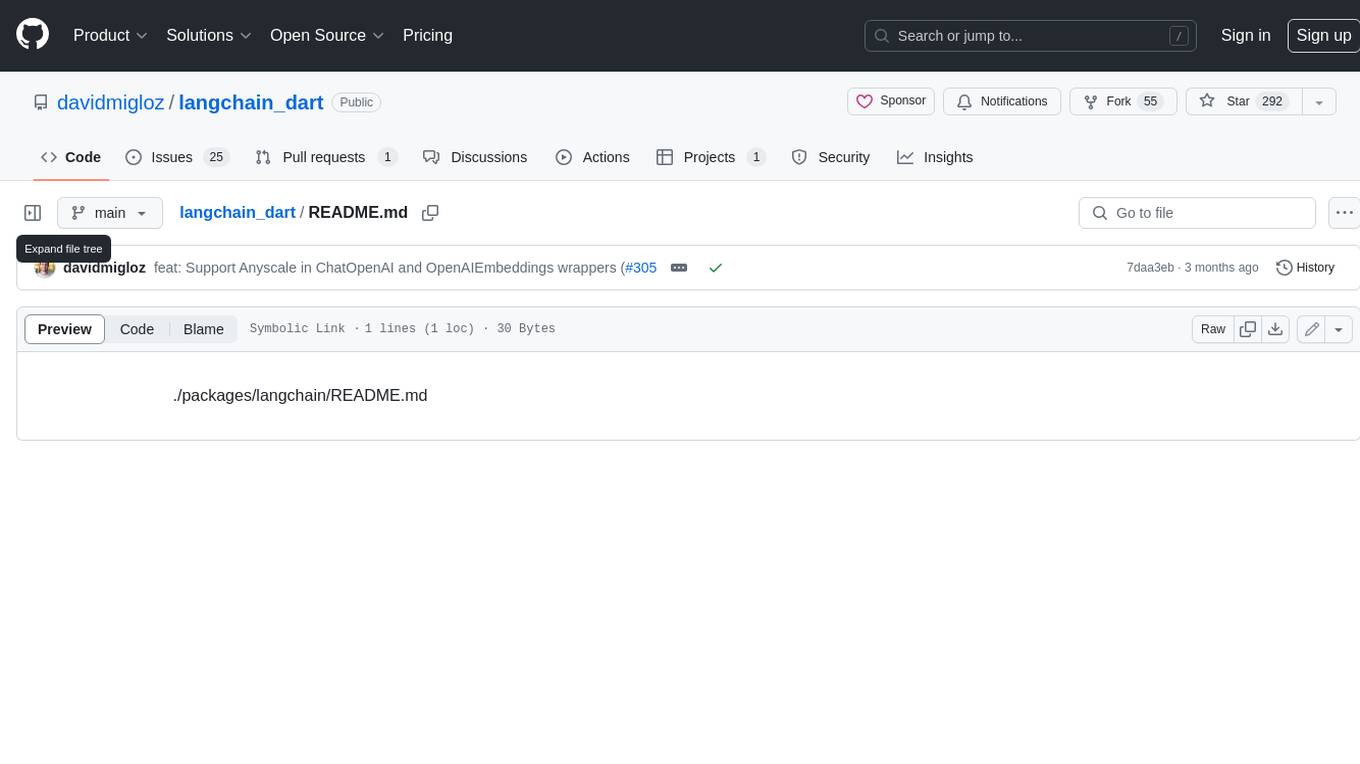The width and height of the screenshot is (1360, 764).
Task: Open the star lists dropdown arrow
Action: pyautogui.click(x=1319, y=101)
